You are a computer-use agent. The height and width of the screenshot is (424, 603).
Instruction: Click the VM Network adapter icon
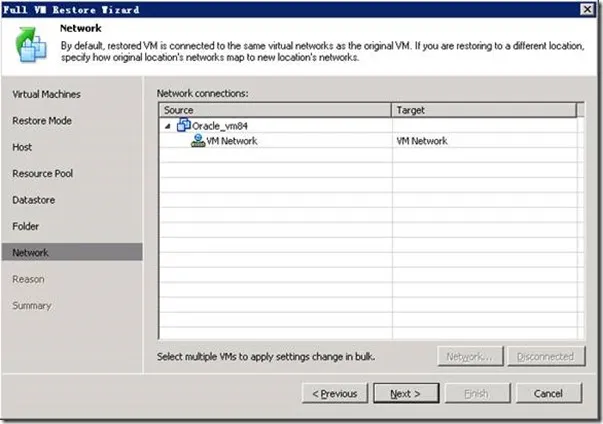[x=198, y=141]
